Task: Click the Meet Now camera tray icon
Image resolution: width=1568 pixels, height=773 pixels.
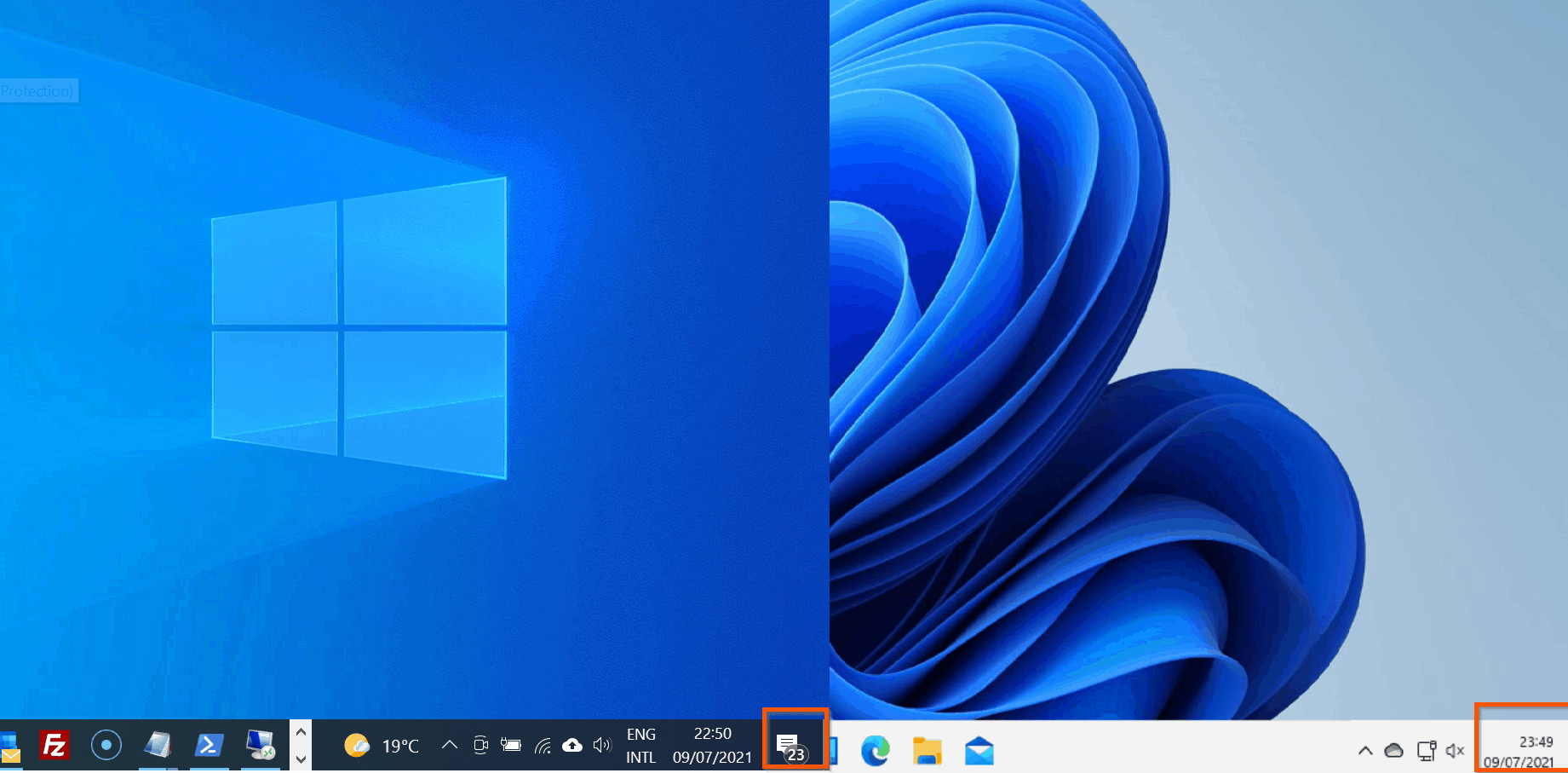Action: 480,745
